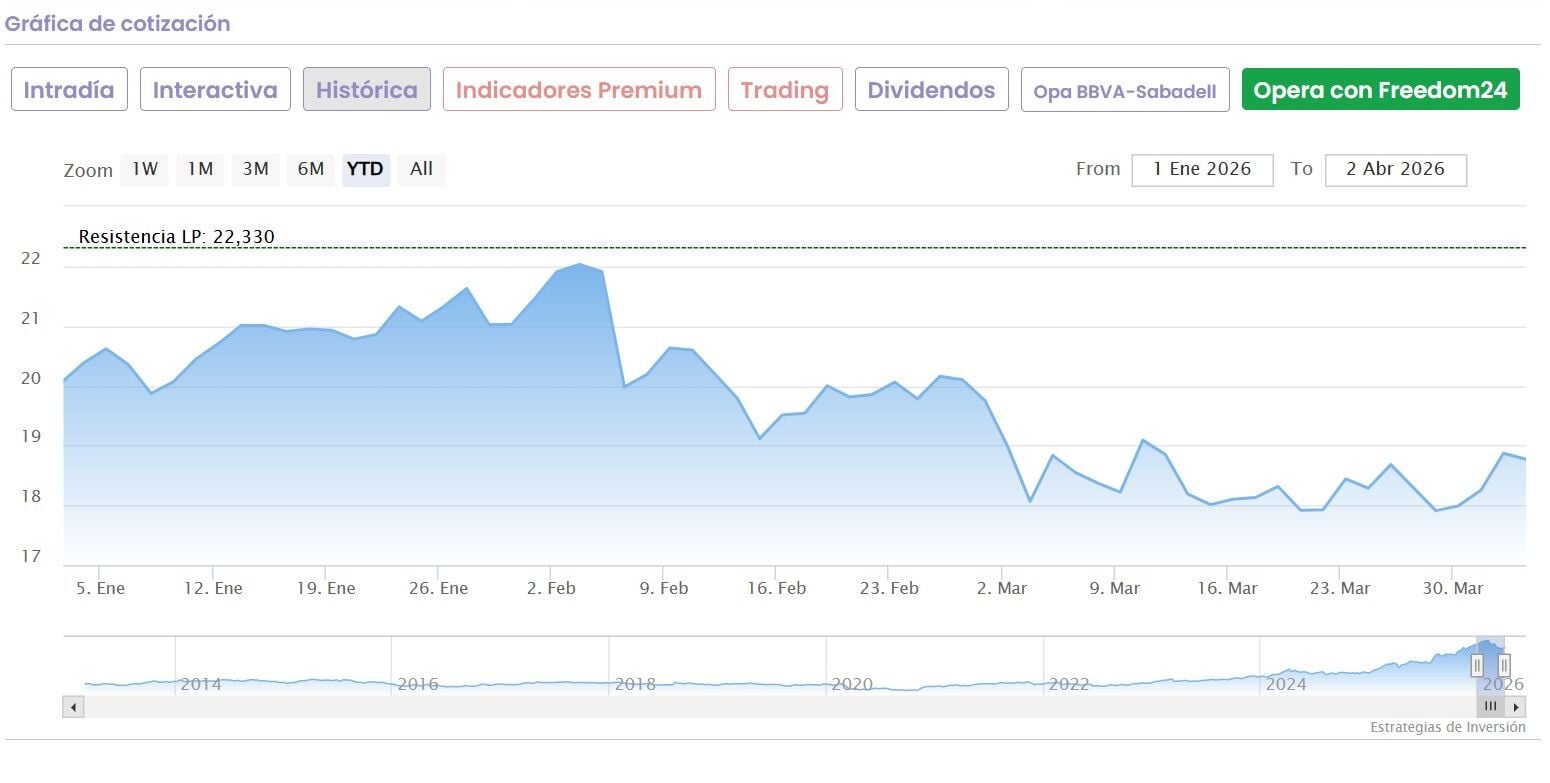
Task: Switch zoom to 6M
Action: click(310, 170)
